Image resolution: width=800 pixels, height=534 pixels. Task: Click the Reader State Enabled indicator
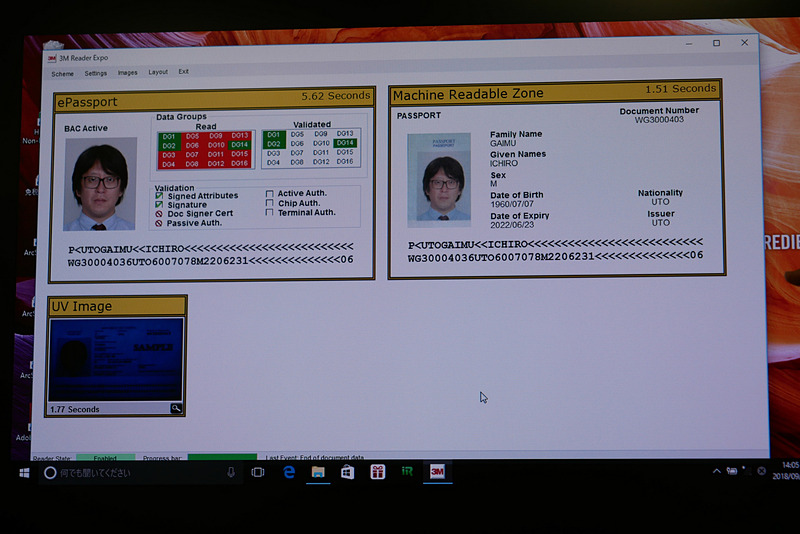coord(106,457)
